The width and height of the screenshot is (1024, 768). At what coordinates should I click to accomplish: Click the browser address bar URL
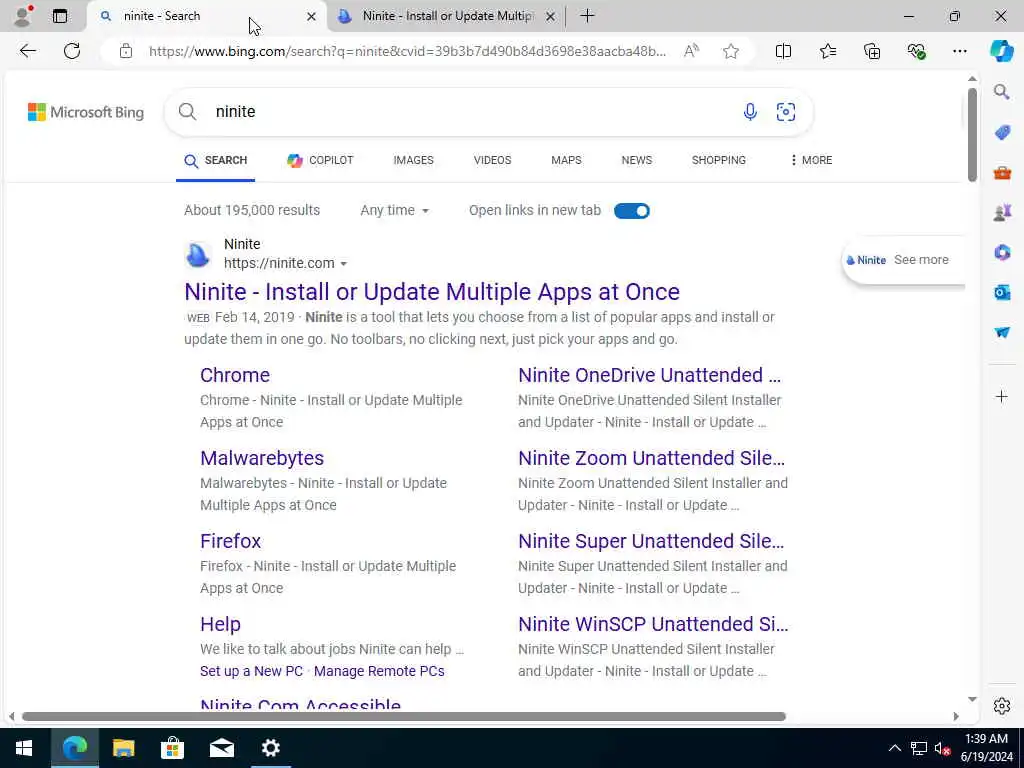pyautogui.click(x=407, y=51)
